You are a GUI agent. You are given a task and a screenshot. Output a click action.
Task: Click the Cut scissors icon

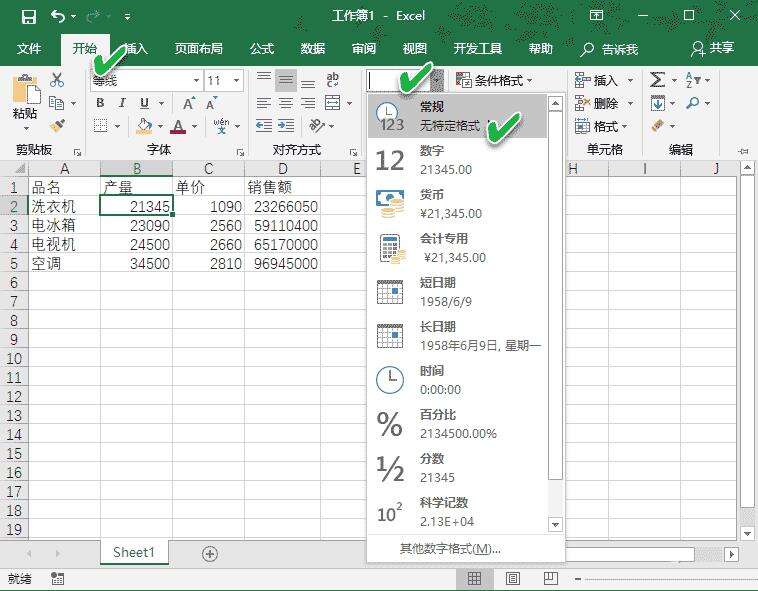57,81
